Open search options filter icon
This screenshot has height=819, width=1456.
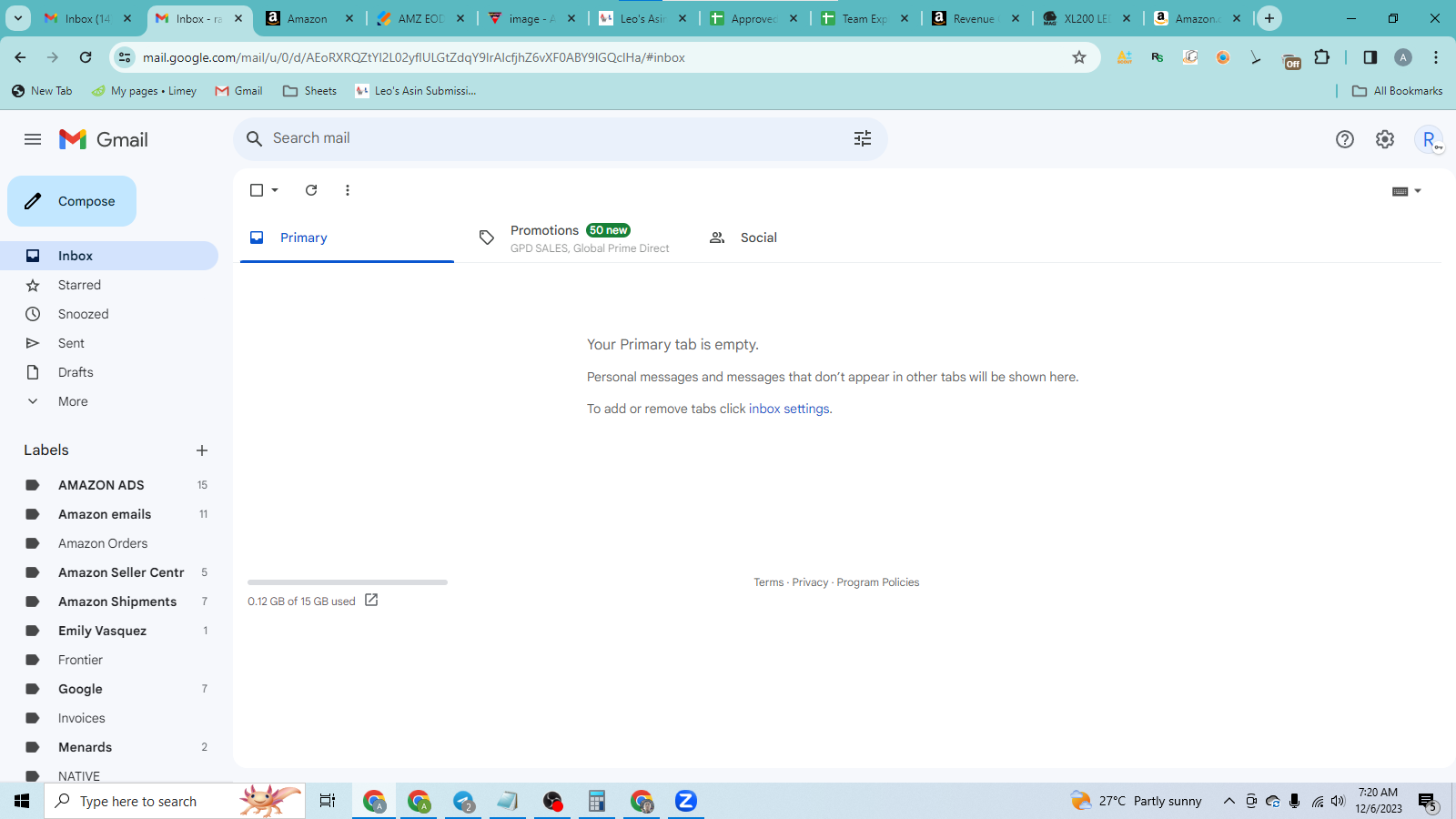(x=863, y=138)
